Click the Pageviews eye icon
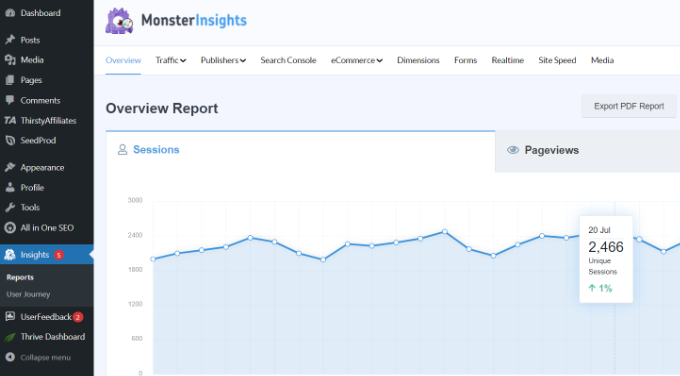Viewport: 680px width, 376px height. click(x=513, y=150)
